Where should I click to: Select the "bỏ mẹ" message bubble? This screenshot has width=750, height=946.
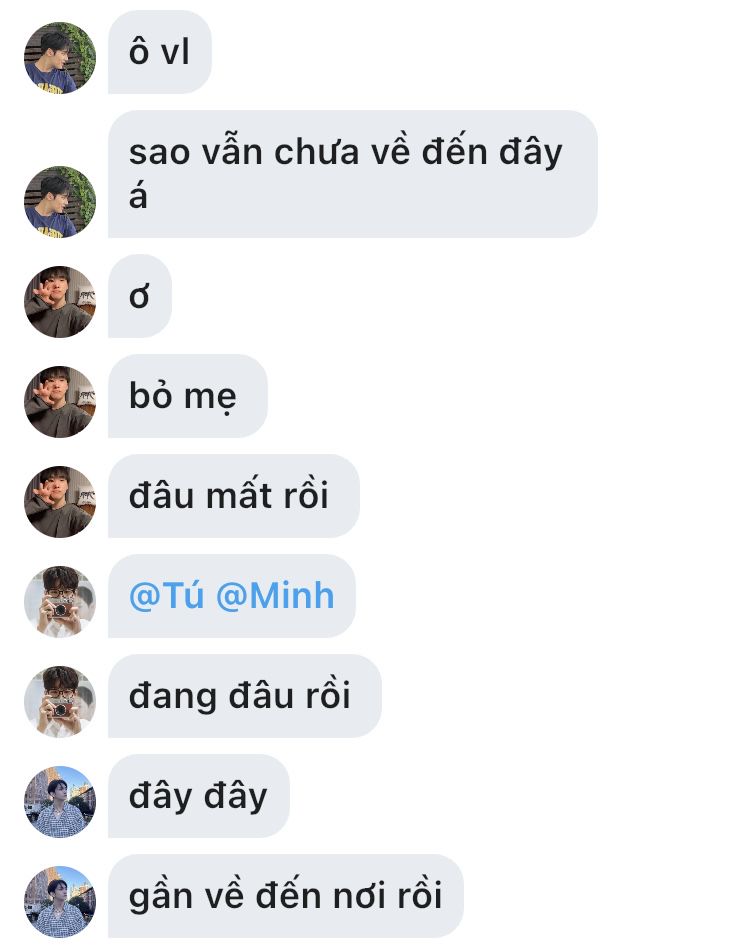tap(188, 396)
